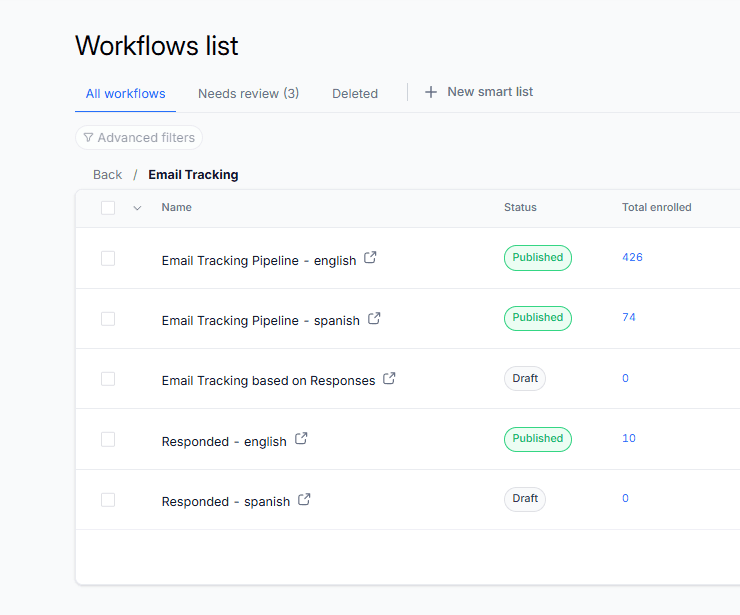
Task: Open Responded - english external link icon
Action: 301,438
